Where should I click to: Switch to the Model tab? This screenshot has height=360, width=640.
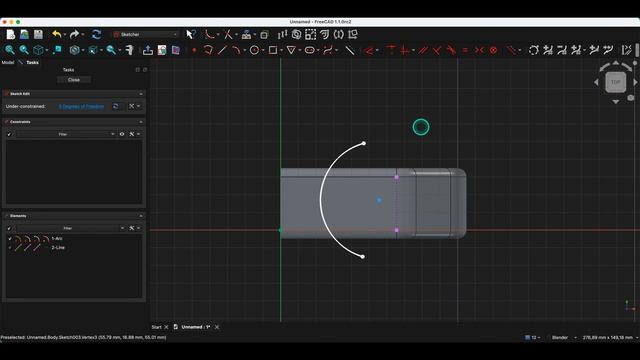tap(8, 62)
